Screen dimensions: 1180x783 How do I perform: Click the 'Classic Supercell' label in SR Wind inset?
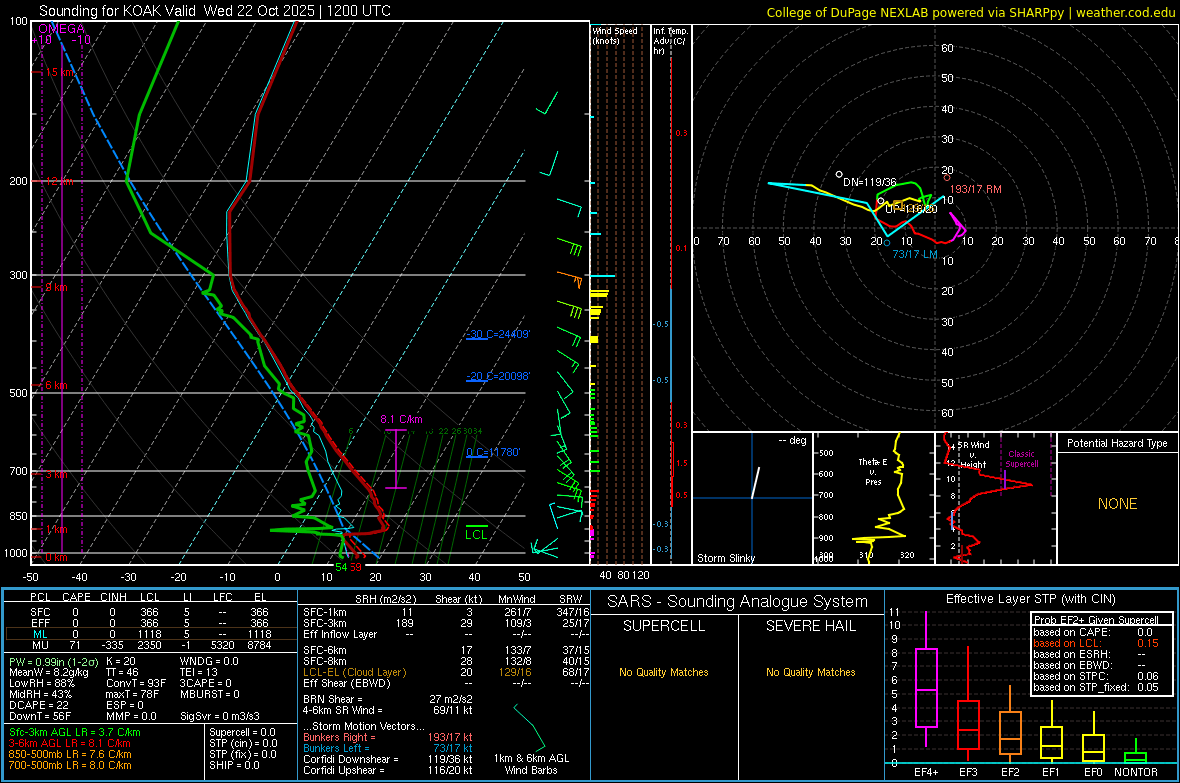[1021, 459]
